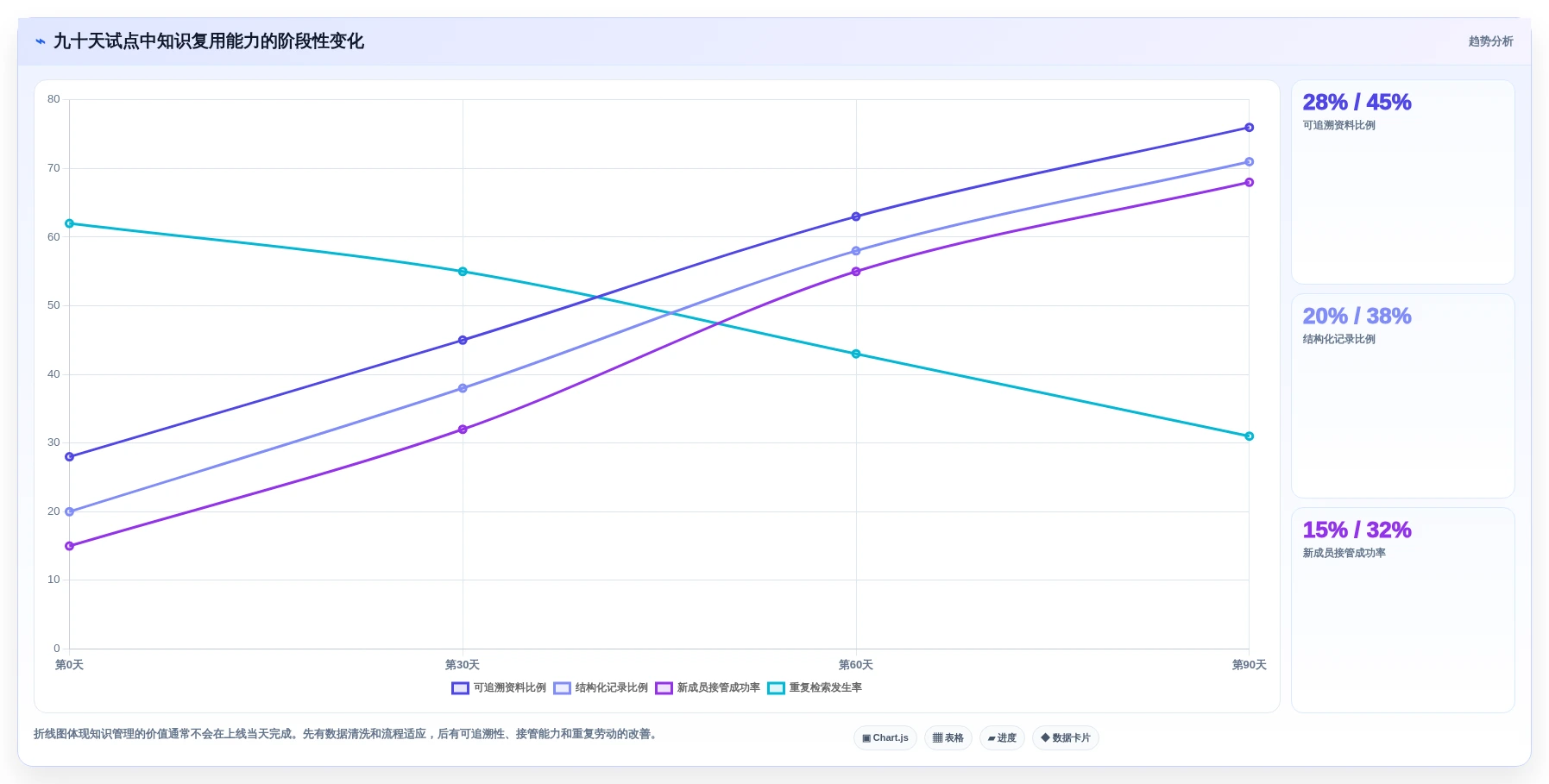Toggle 新成员接管成功率 legend swatch
1549x784 pixels.
point(664,688)
